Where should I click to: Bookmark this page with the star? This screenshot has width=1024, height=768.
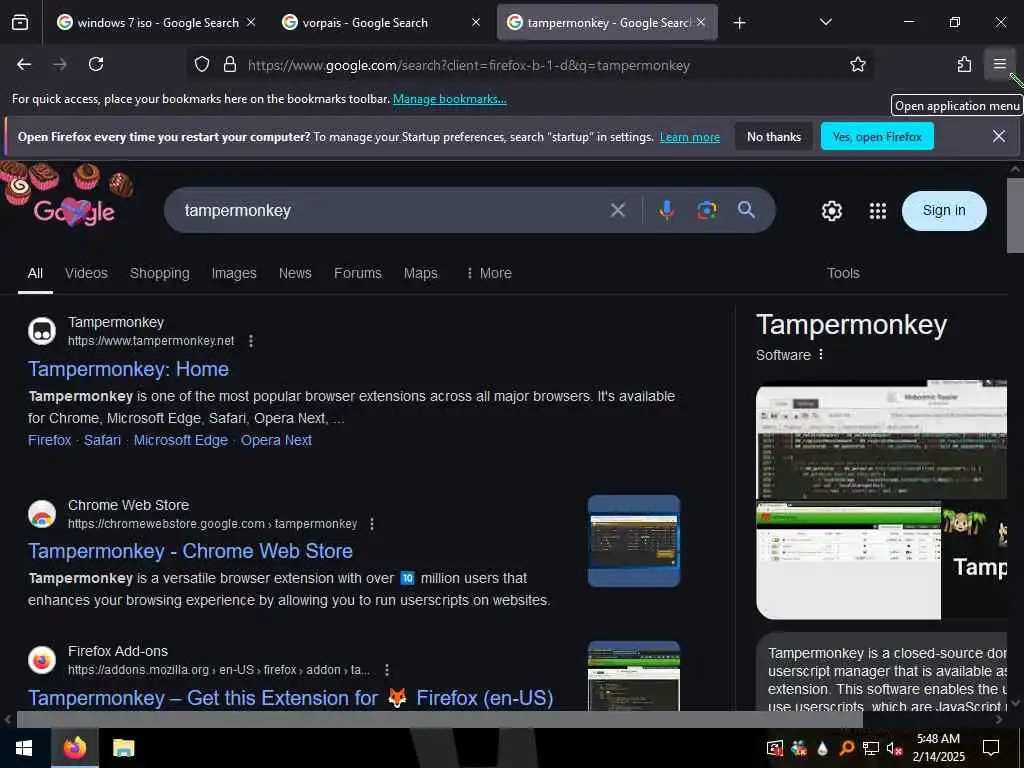[857, 65]
